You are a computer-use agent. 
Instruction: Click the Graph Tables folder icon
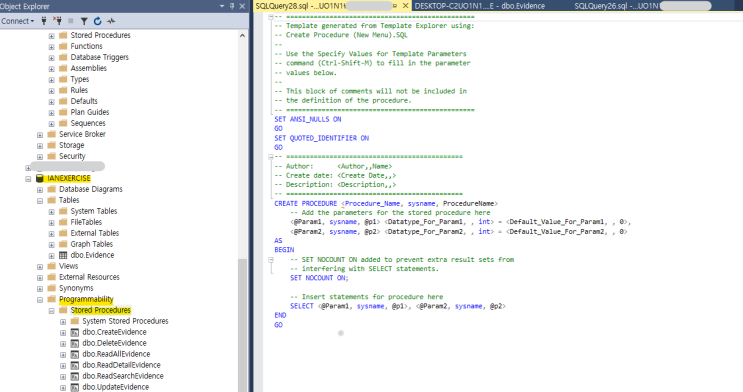click(63, 244)
